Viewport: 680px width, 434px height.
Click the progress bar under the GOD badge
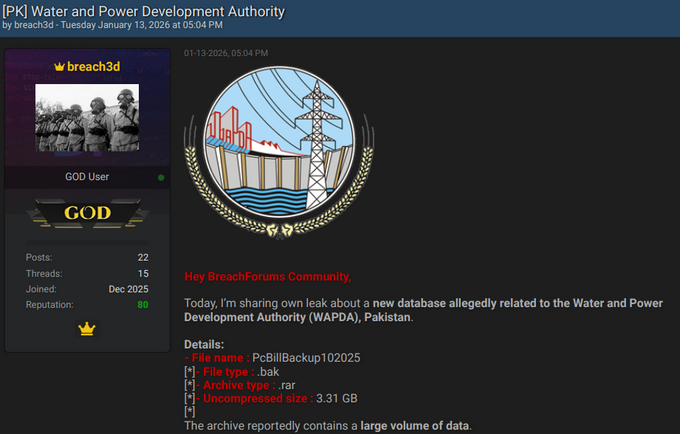pyautogui.click(x=87, y=243)
